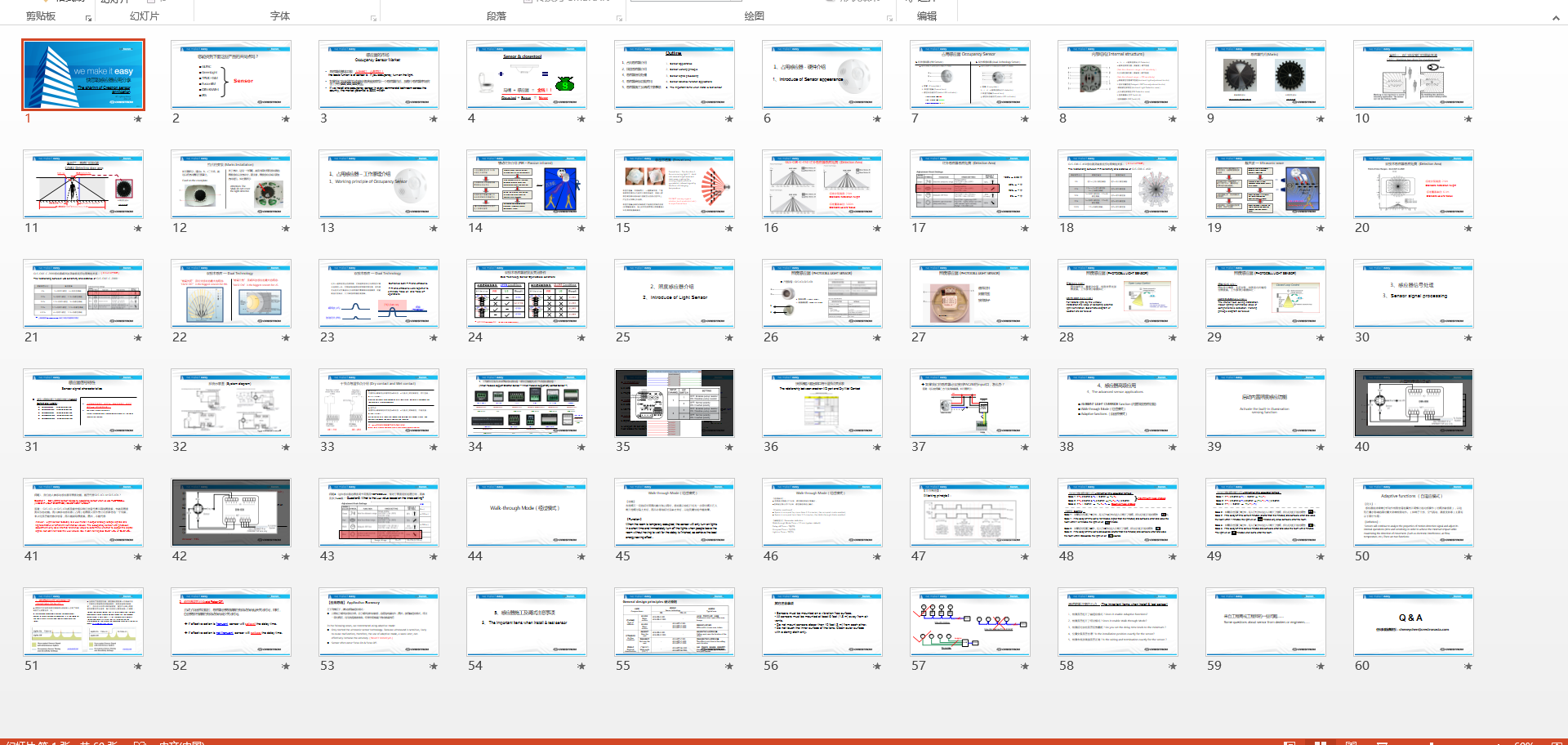This screenshot has height=745, width=1568.
Task: Click the star icon under slide 47
Action: (x=1025, y=557)
